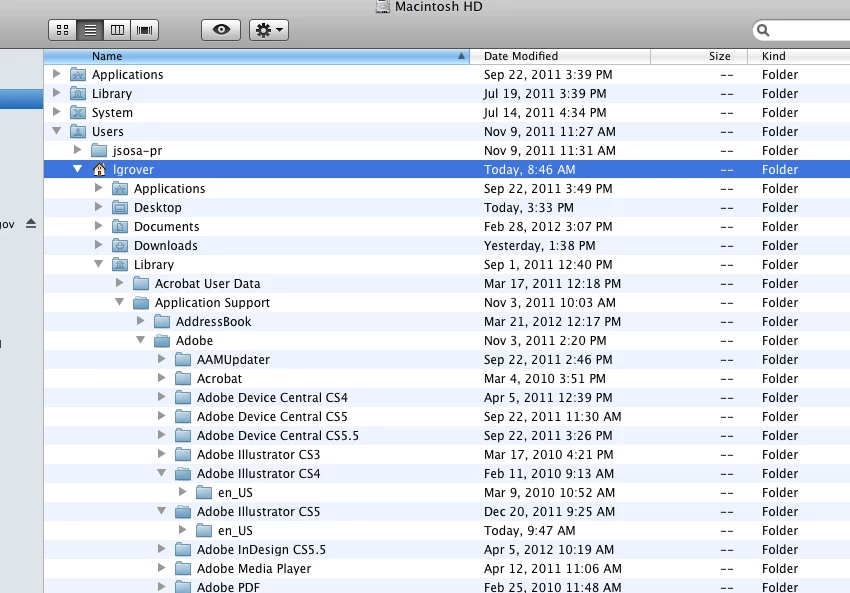Click the search field

pos(802,30)
